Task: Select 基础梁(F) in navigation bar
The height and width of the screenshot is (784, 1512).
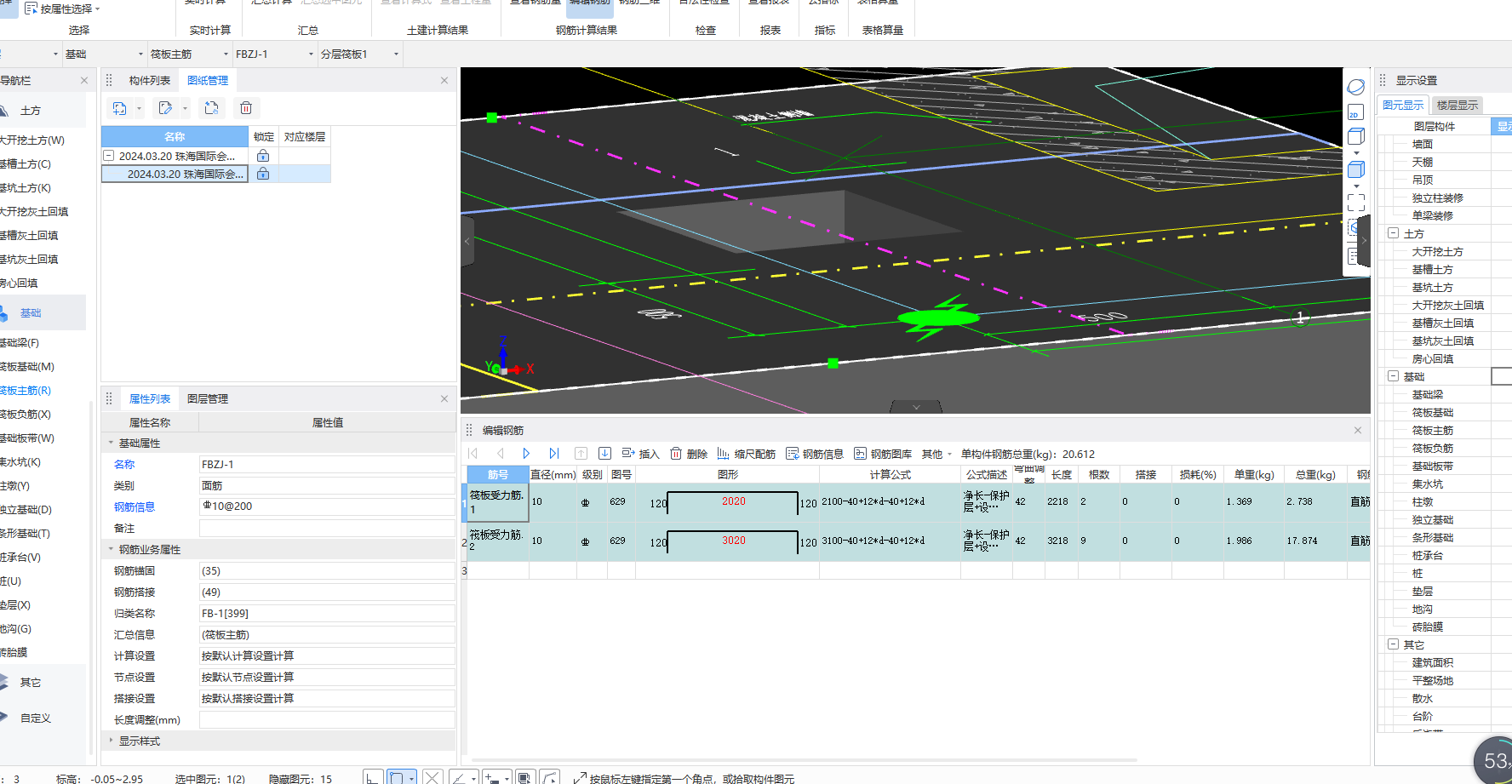Action: pyautogui.click(x=20, y=342)
